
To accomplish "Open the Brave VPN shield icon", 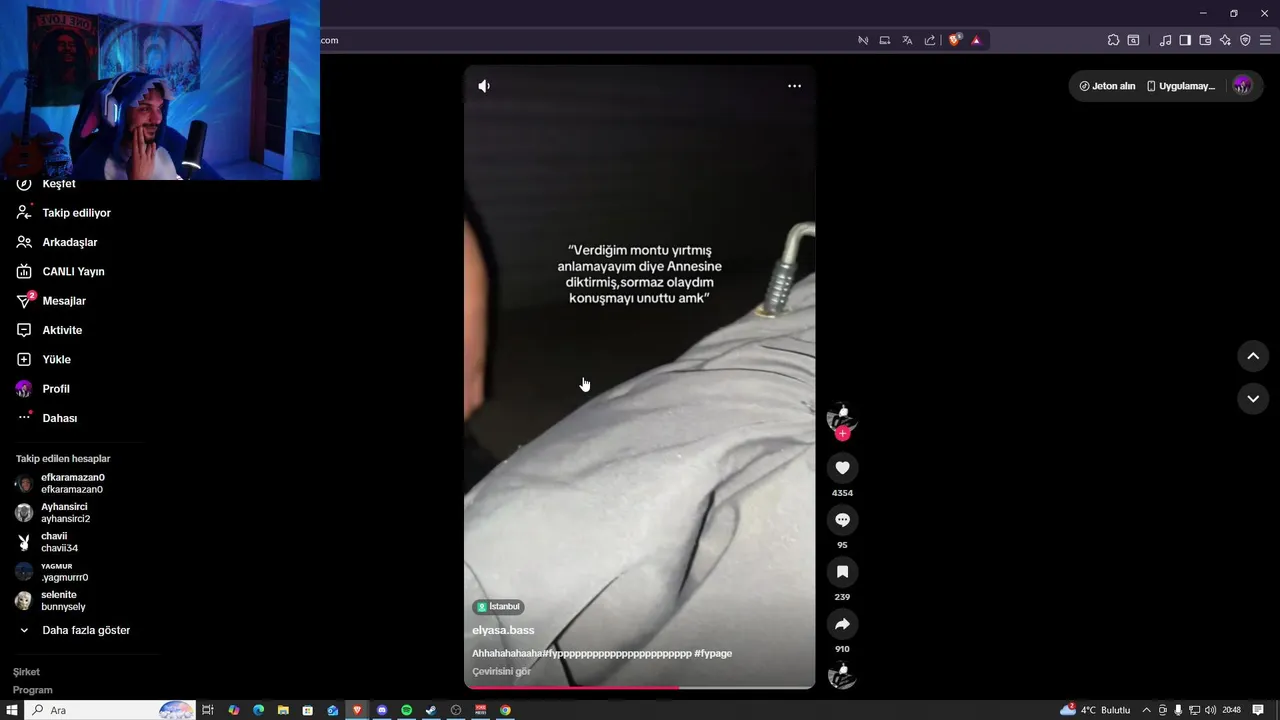I will pyautogui.click(x=1245, y=40).
